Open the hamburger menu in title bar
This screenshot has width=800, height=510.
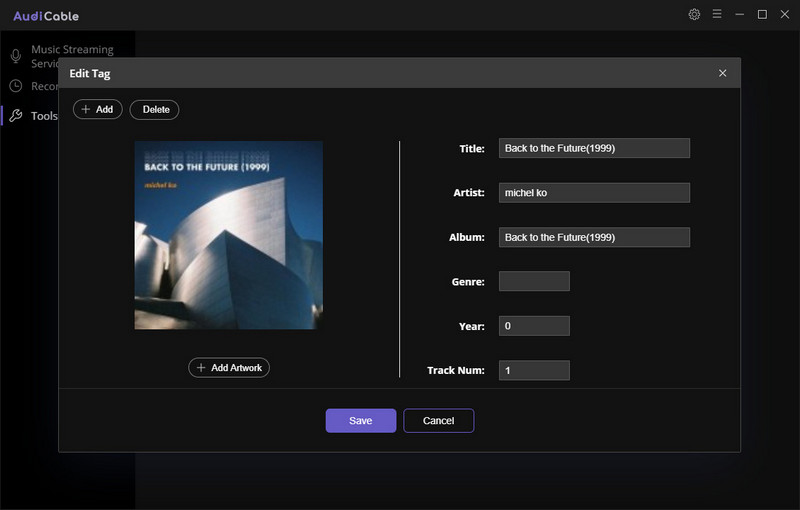coord(717,14)
